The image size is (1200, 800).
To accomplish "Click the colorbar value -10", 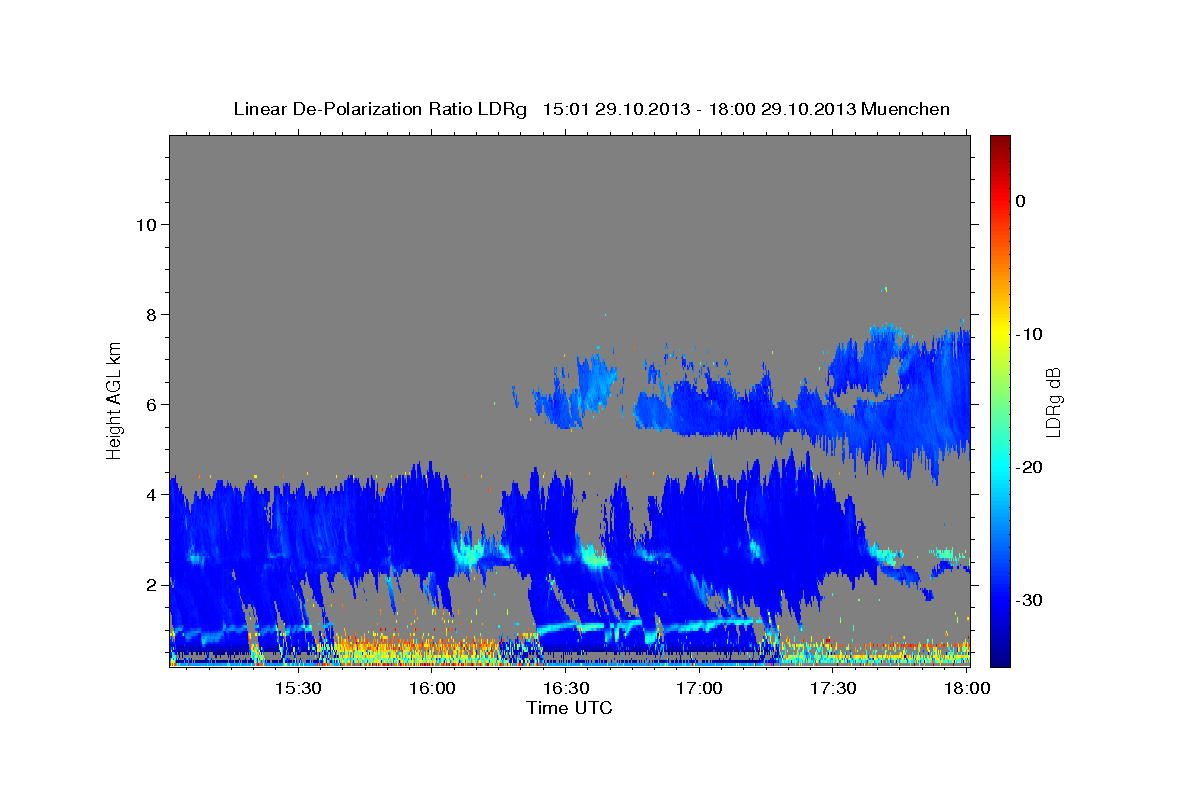I will point(1029,334).
